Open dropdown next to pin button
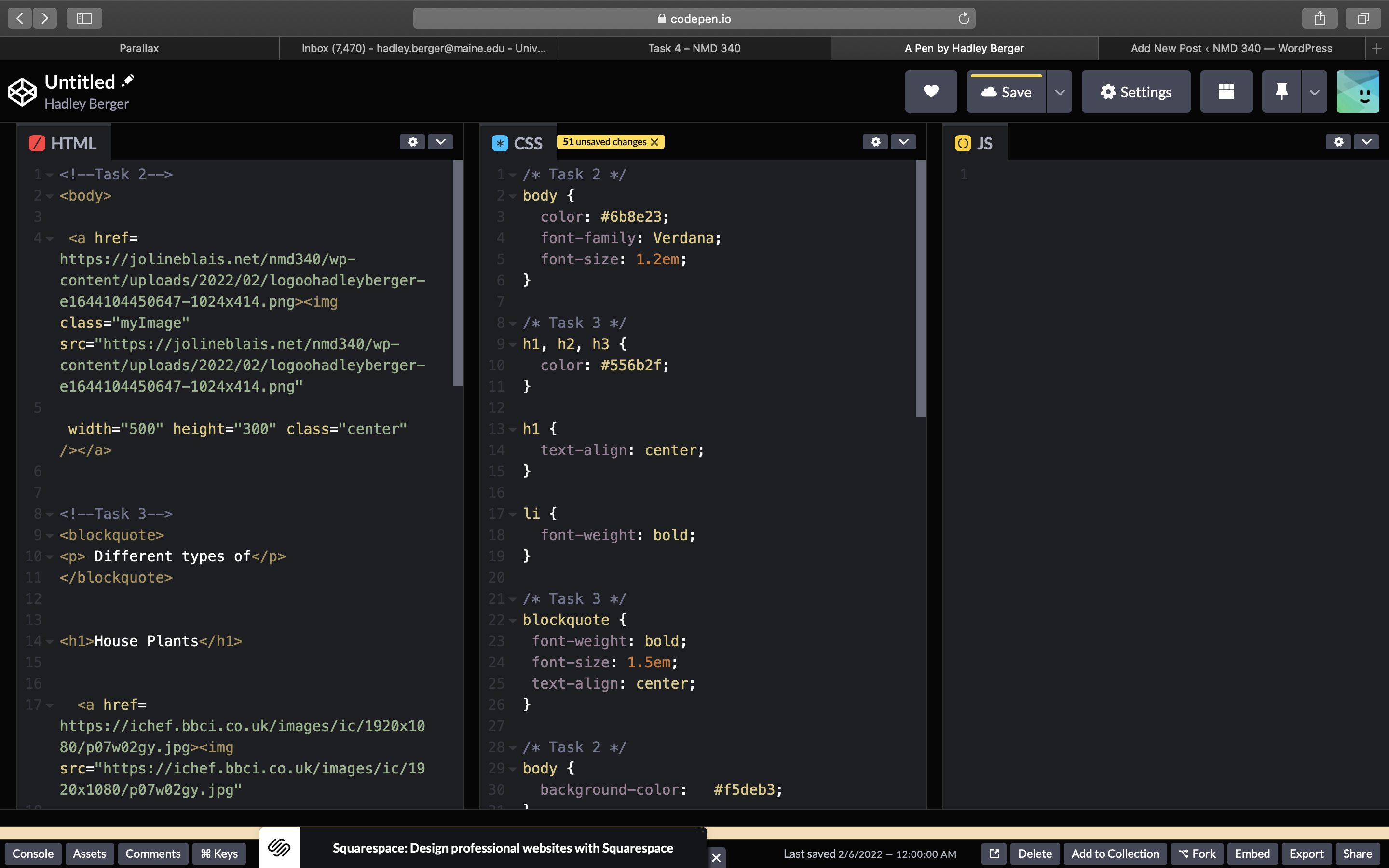This screenshot has height=868, width=1389. tap(1314, 92)
